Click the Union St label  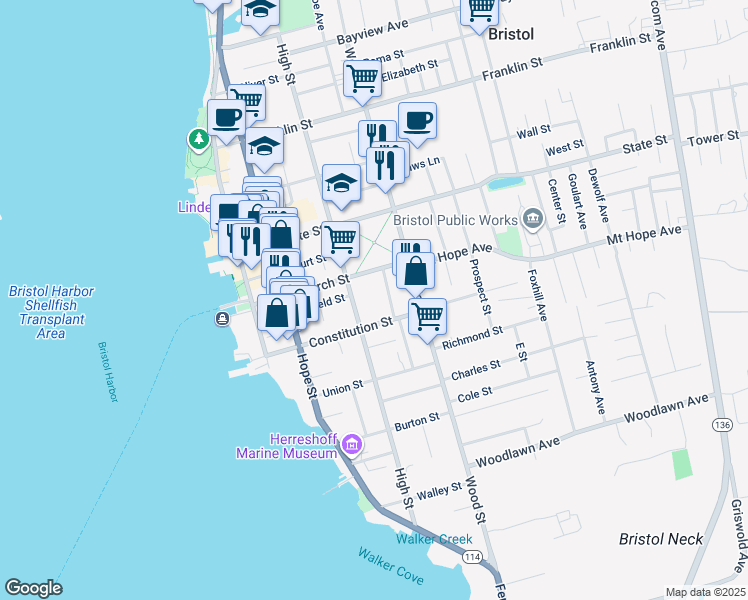pyautogui.click(x=343, y=389)
